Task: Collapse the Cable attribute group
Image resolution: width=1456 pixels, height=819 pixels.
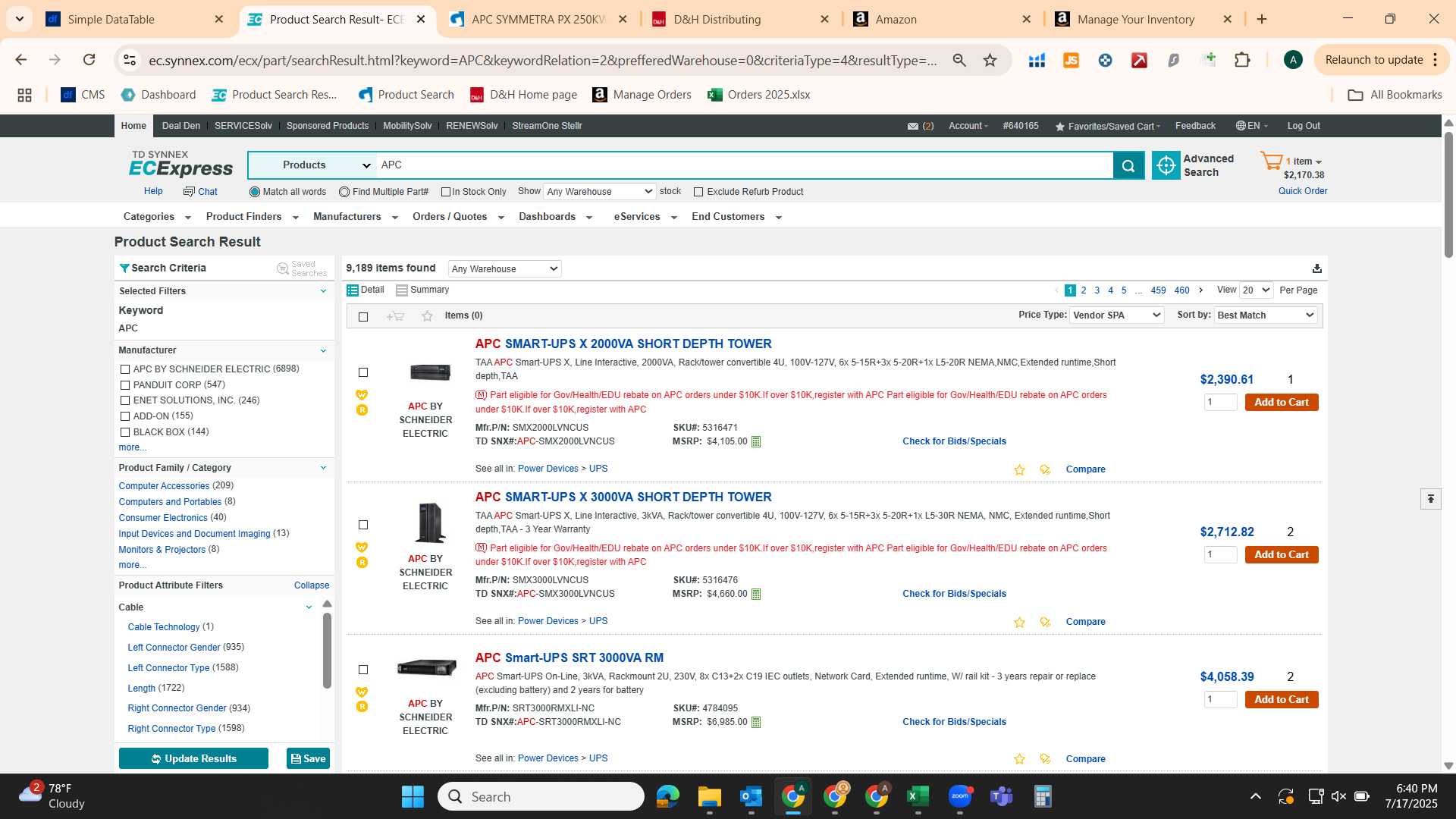Action: [309, 607]
